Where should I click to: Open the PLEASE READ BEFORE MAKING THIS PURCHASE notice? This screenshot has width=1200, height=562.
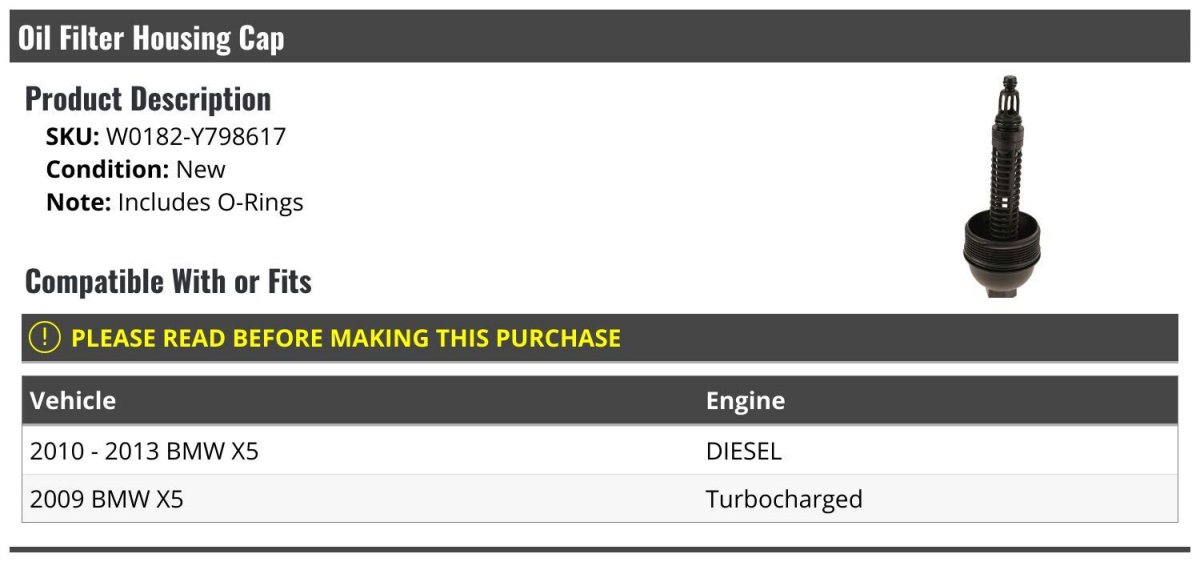tap(346, 338)
